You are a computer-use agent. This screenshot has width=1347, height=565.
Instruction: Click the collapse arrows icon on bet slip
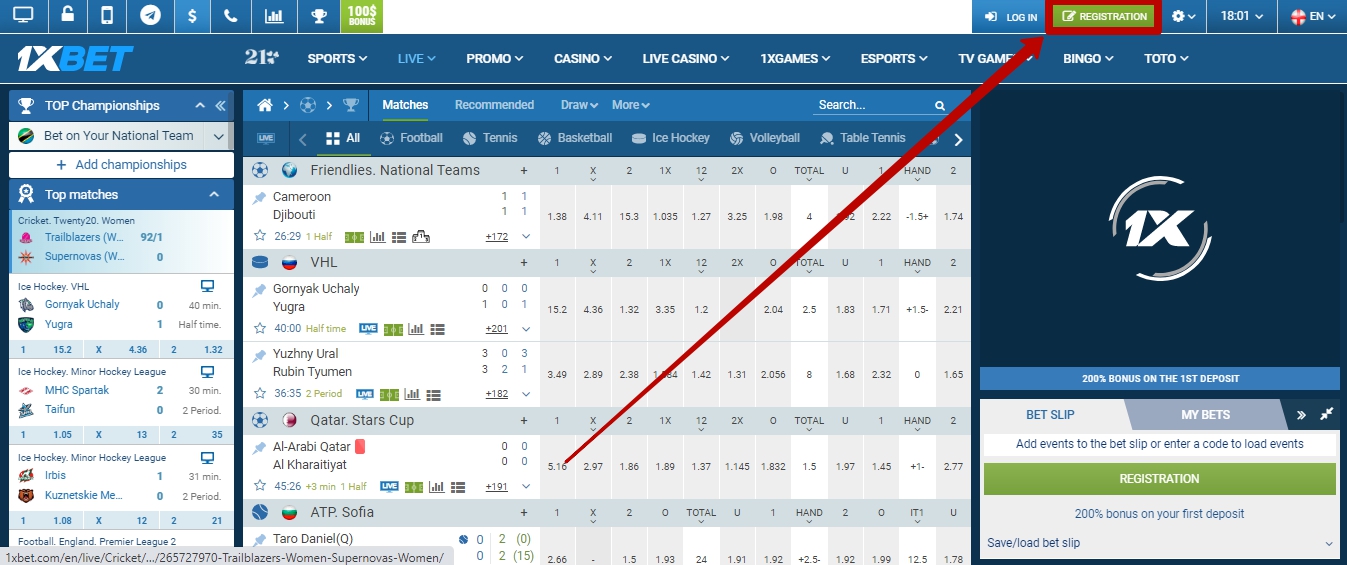[x=1327, y=414]
